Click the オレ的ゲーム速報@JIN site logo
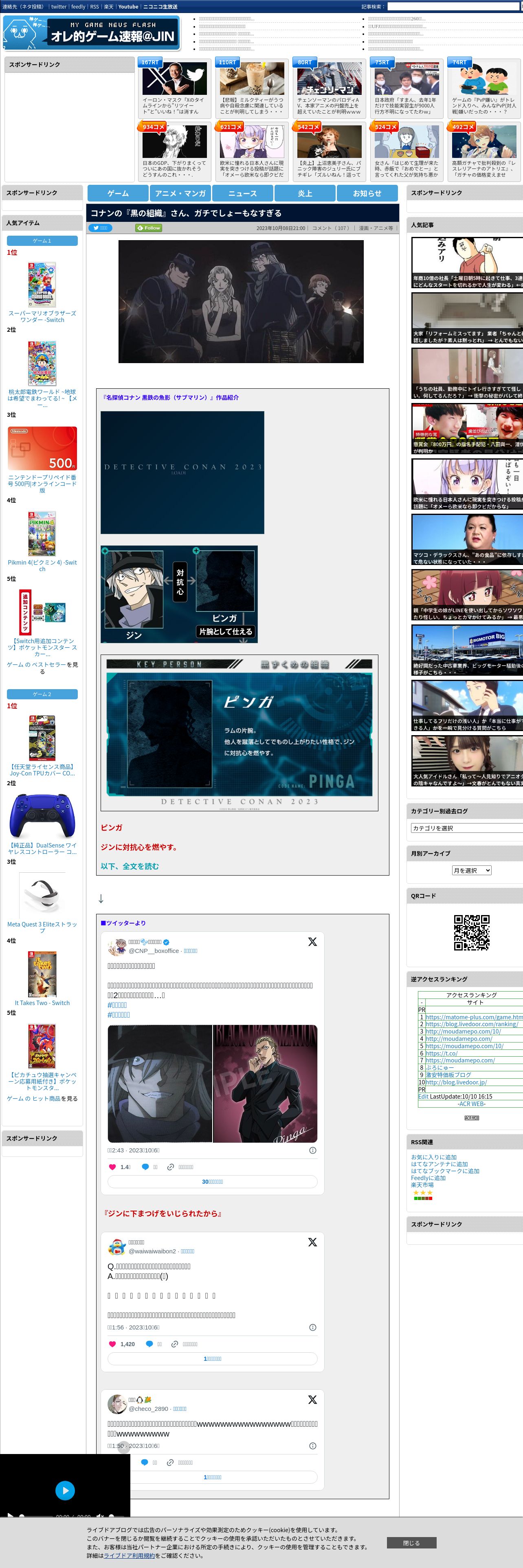523x1568 pixels. [91, 33]
